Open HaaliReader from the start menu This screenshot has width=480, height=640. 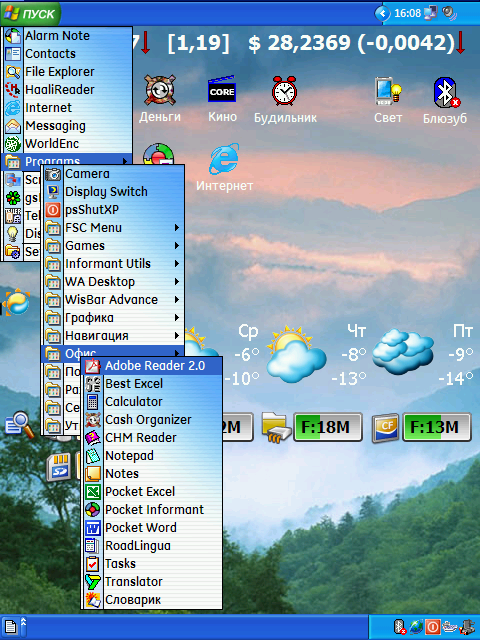(68, 90)
